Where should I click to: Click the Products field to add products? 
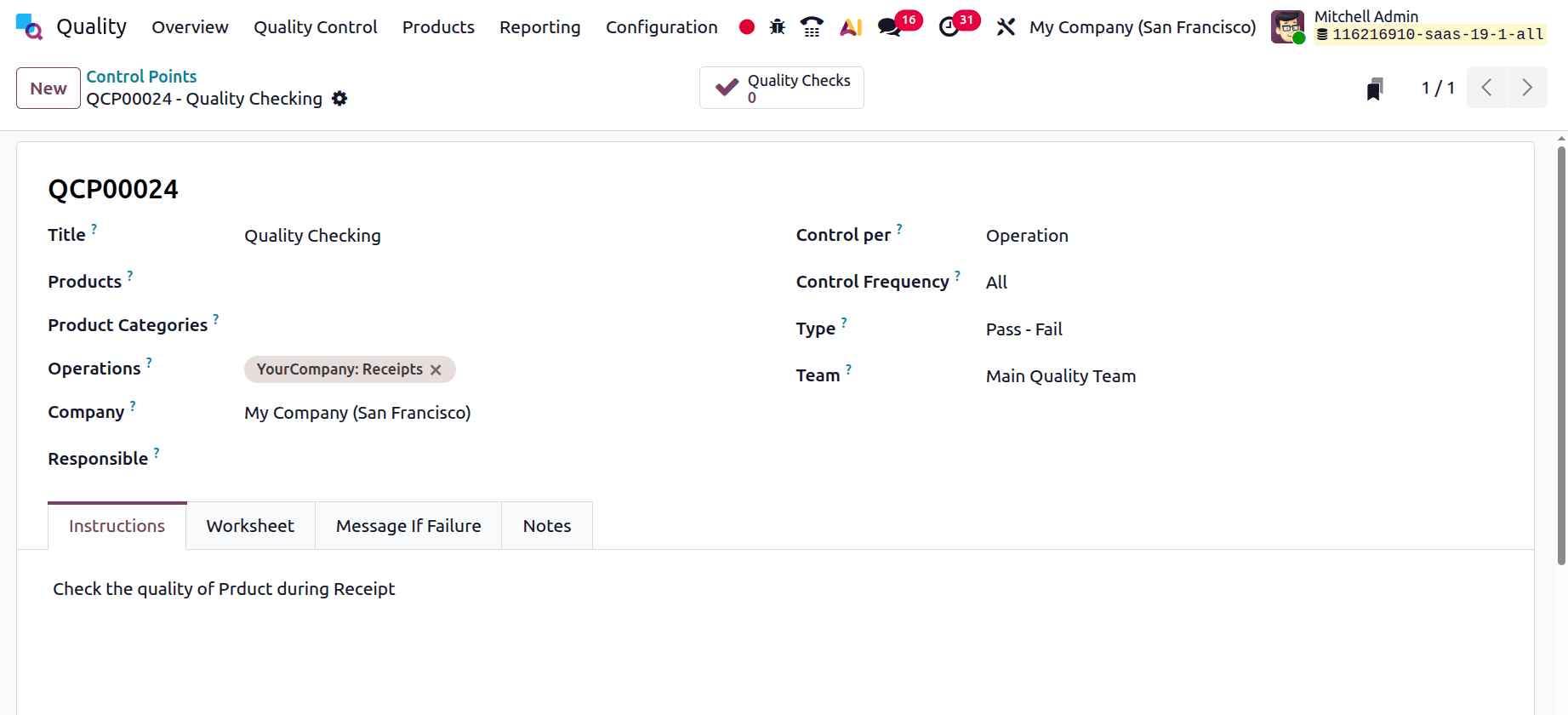point(502,282)
